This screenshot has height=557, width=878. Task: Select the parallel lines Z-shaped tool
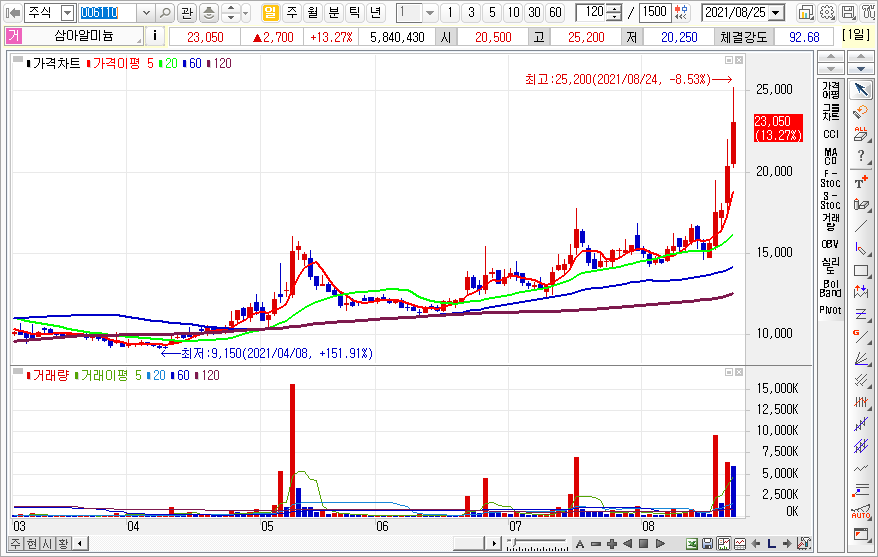point(861,314)
